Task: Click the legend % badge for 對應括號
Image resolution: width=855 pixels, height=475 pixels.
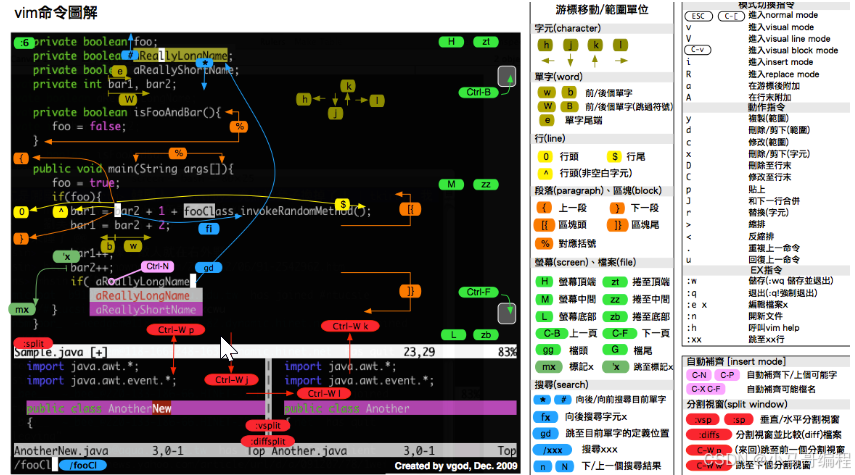Action: pyautogui.click(x=544, y=243)
